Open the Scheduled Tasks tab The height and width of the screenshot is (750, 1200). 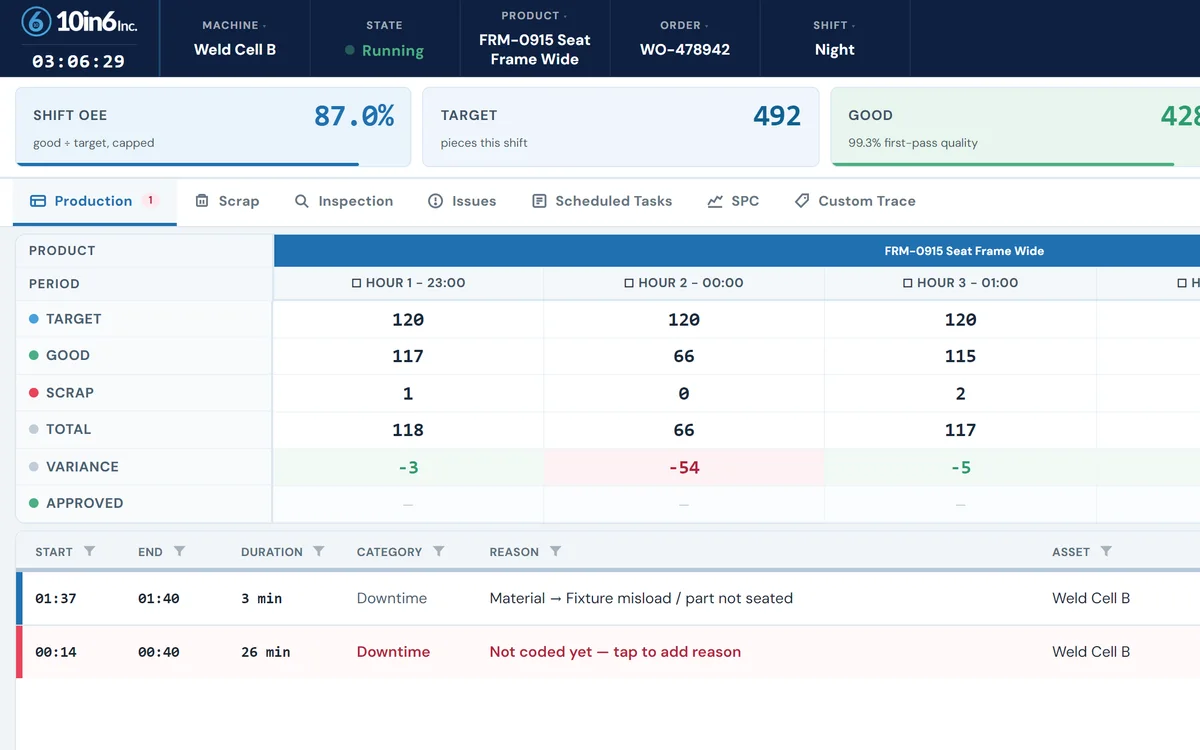[x=602, y=201]
